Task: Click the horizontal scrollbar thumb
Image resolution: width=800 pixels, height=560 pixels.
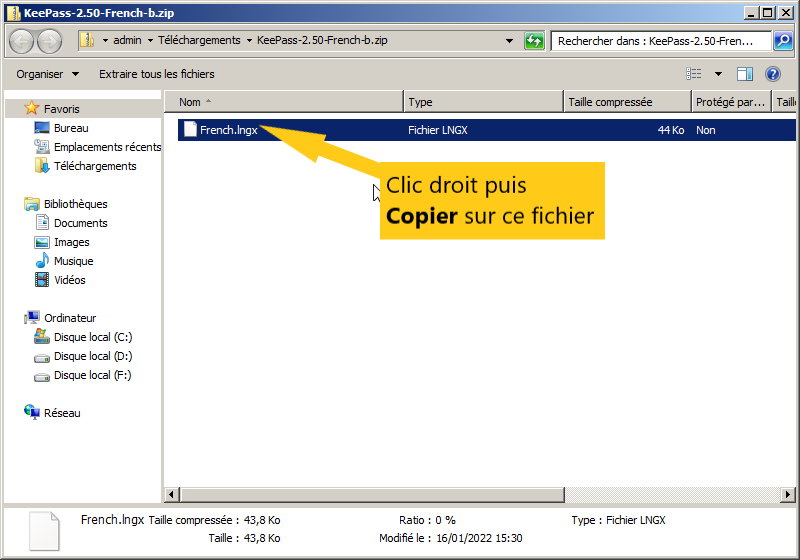Action: pos(372,494)
